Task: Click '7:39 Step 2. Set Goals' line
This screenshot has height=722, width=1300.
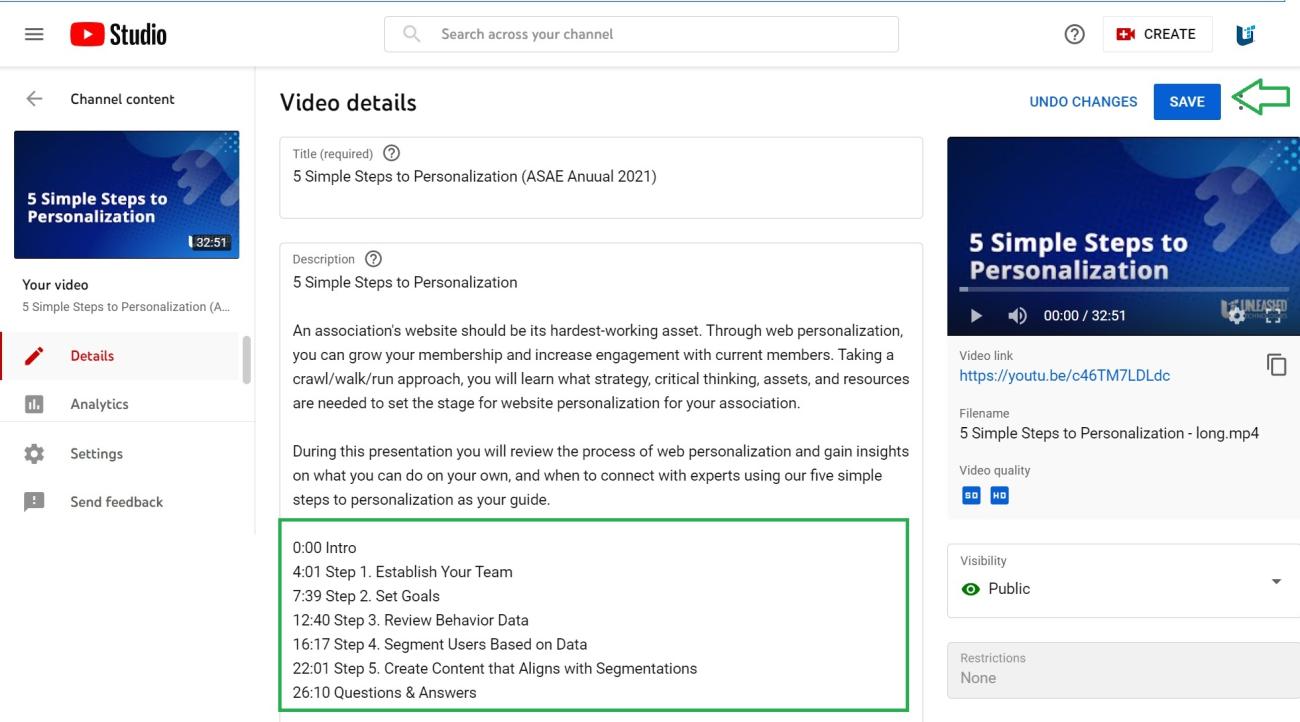Action: pos(366,596)
